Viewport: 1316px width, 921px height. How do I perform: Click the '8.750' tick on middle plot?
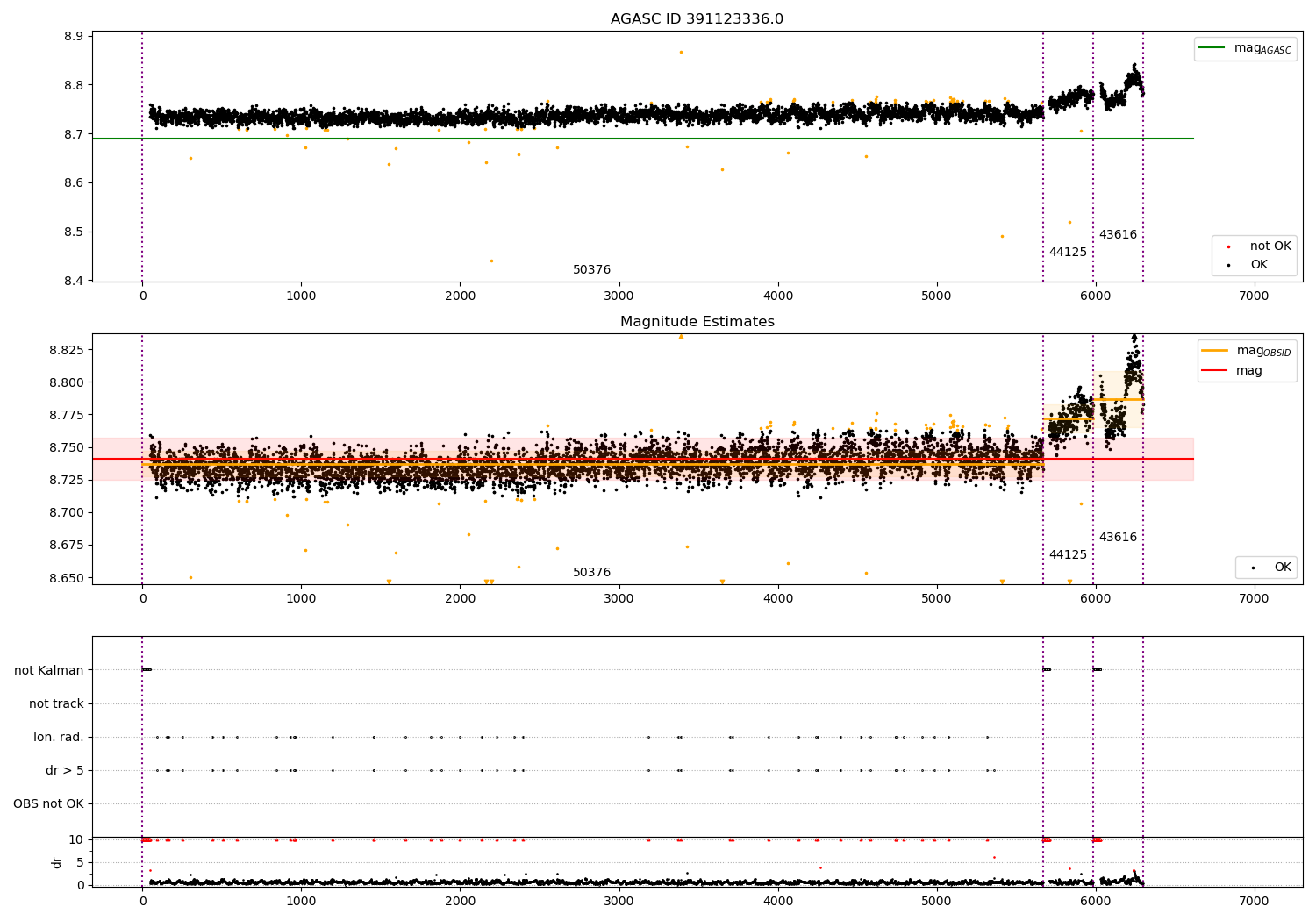pos(66,448)
